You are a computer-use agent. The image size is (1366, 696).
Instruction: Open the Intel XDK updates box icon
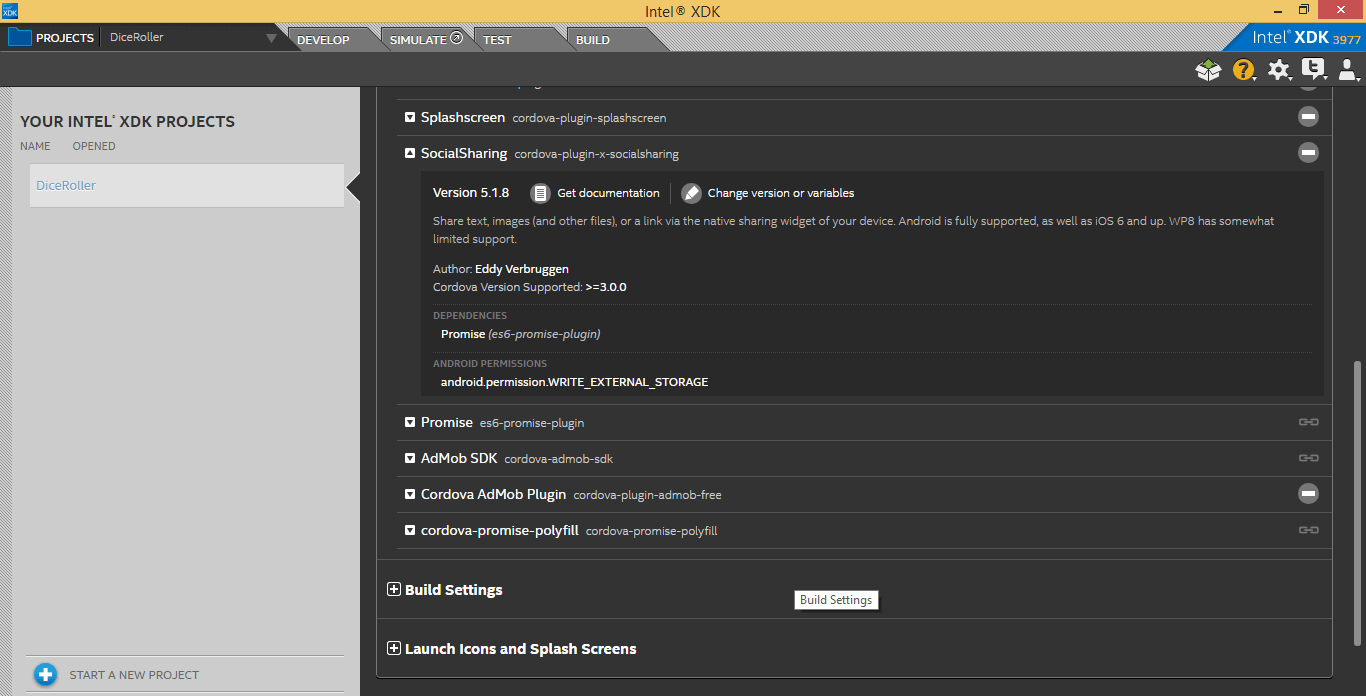tap(1208, 70)
